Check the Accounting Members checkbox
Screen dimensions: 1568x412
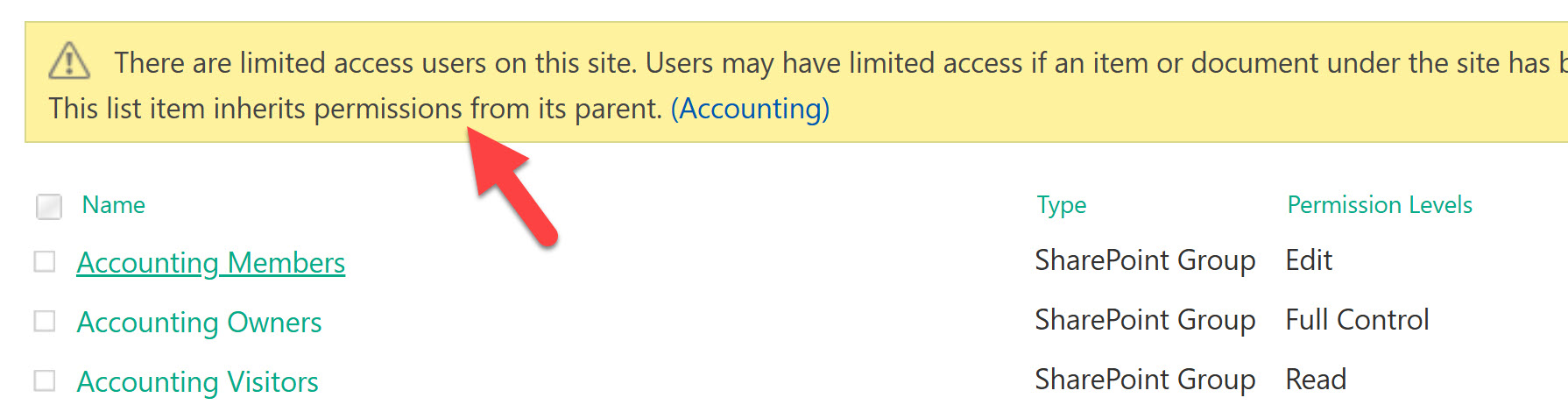click(x=45, y=262)
